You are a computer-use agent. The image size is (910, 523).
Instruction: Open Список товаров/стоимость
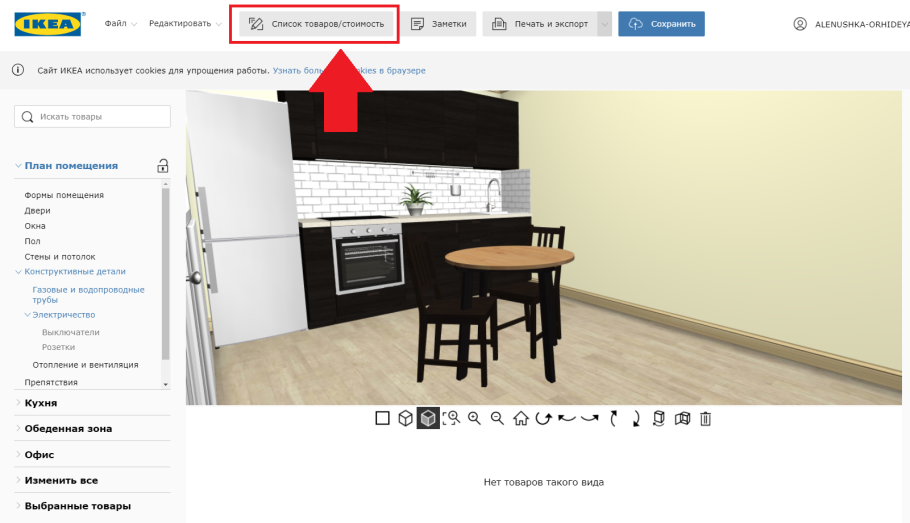coord(316,24)
